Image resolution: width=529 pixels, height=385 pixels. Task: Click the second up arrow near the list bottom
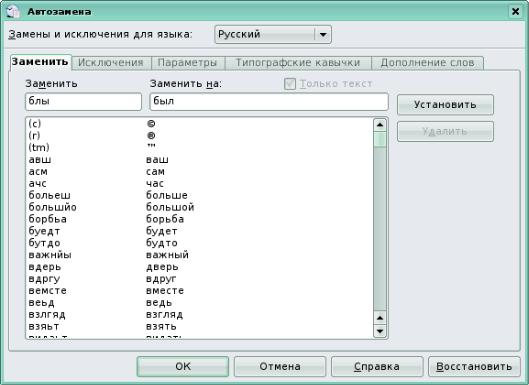coord(380,318)
